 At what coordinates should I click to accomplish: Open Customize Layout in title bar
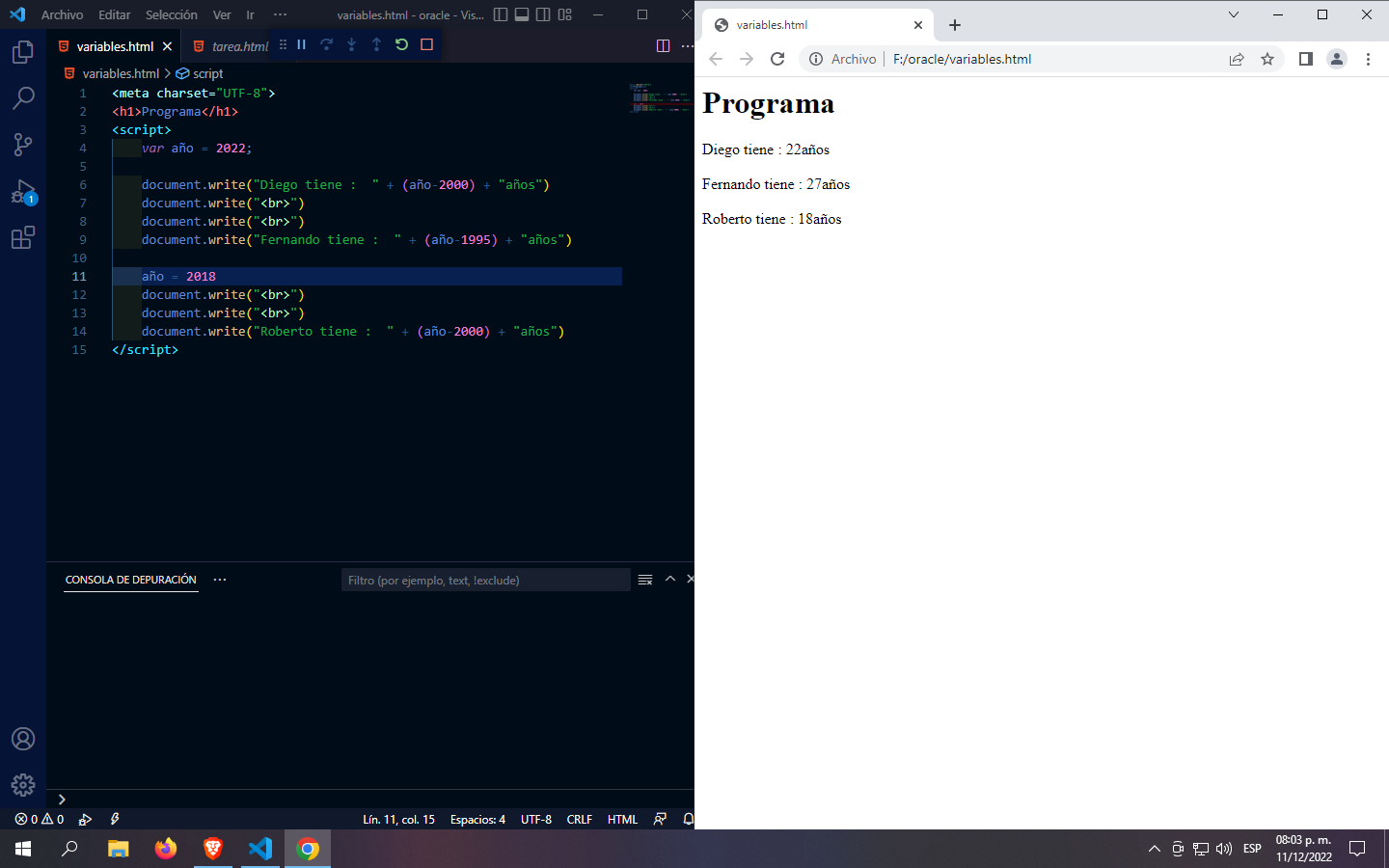[565, 14]
